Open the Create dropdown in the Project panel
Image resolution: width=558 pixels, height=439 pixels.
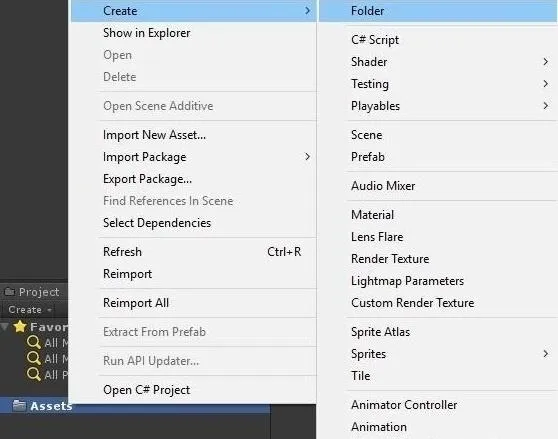tap(30, 310)
